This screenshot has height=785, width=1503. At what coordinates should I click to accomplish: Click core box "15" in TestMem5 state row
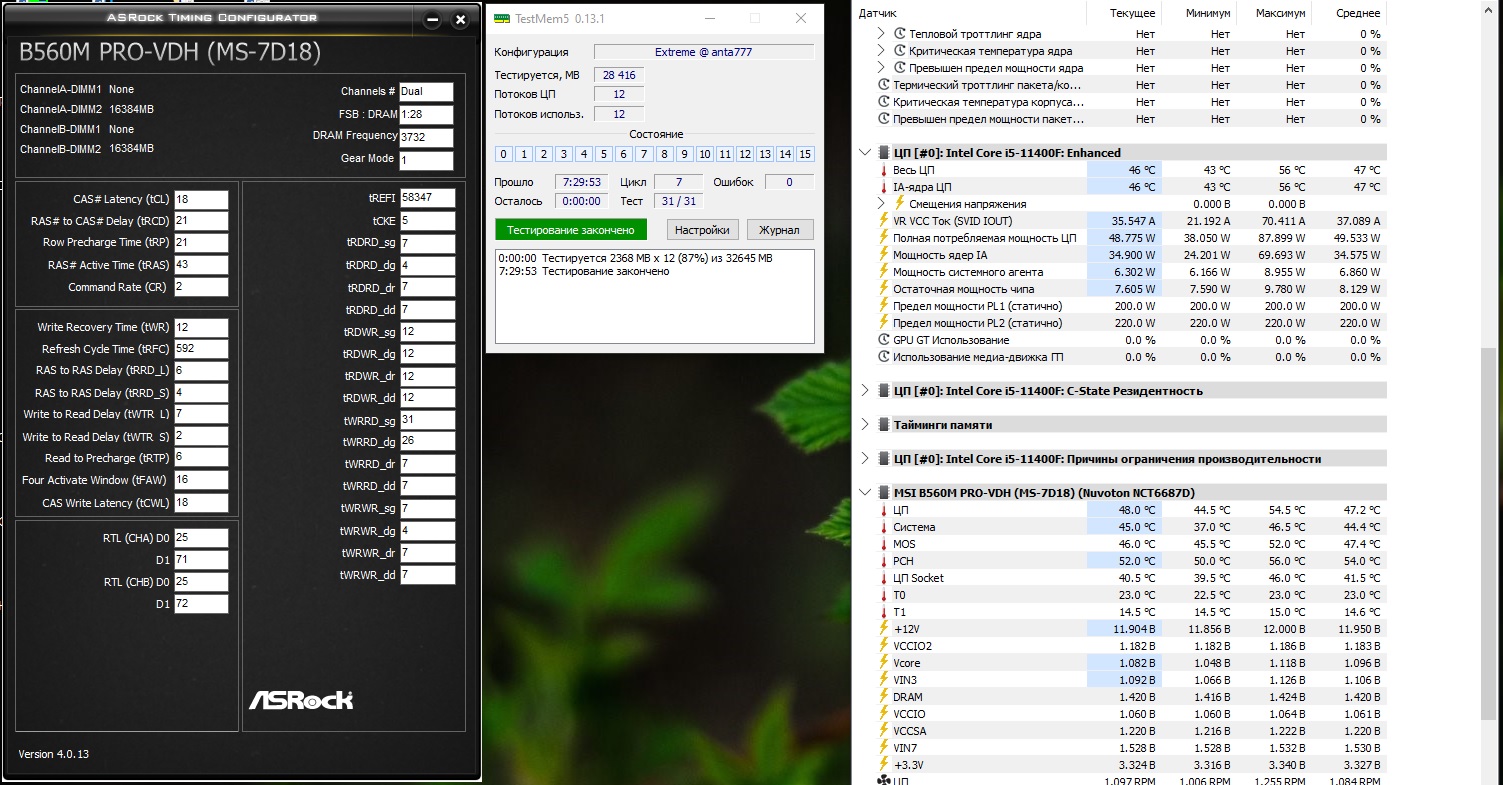click(x=805, y=154)
